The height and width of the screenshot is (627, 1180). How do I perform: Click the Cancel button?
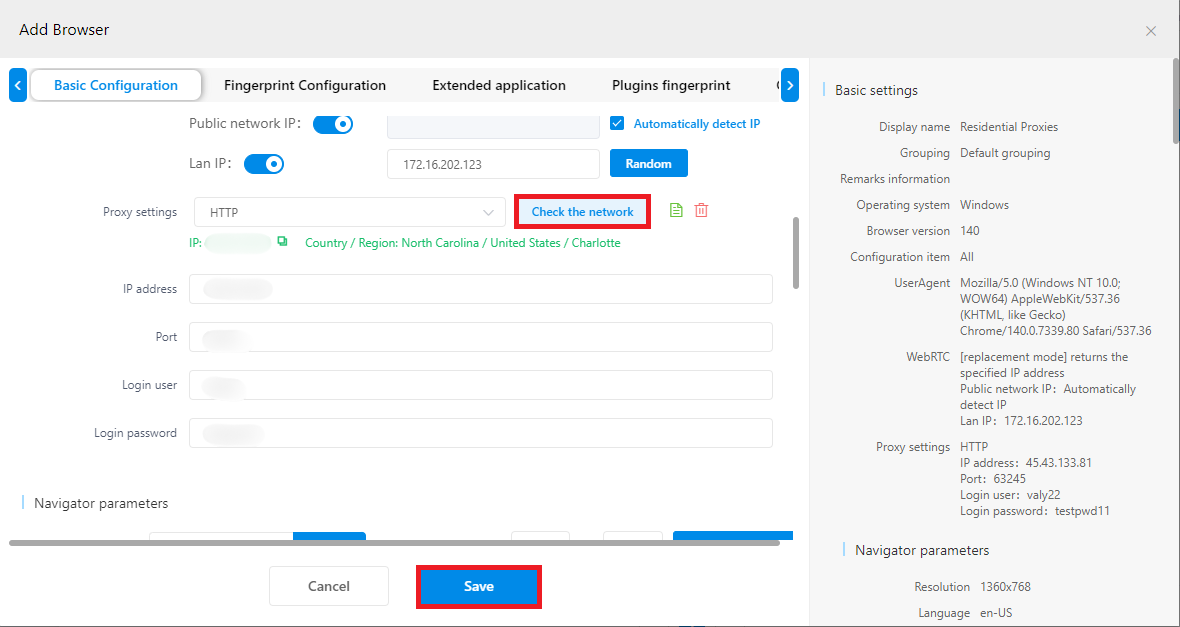click(328, 586)
